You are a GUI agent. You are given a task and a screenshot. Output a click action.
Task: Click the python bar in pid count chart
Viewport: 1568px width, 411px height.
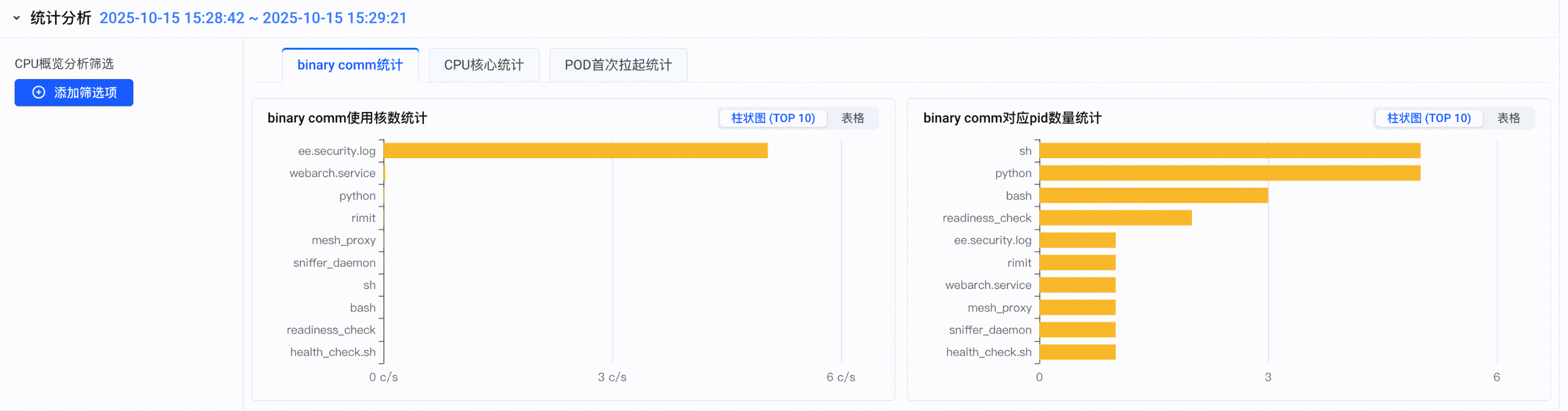(x=1230, y=173)
